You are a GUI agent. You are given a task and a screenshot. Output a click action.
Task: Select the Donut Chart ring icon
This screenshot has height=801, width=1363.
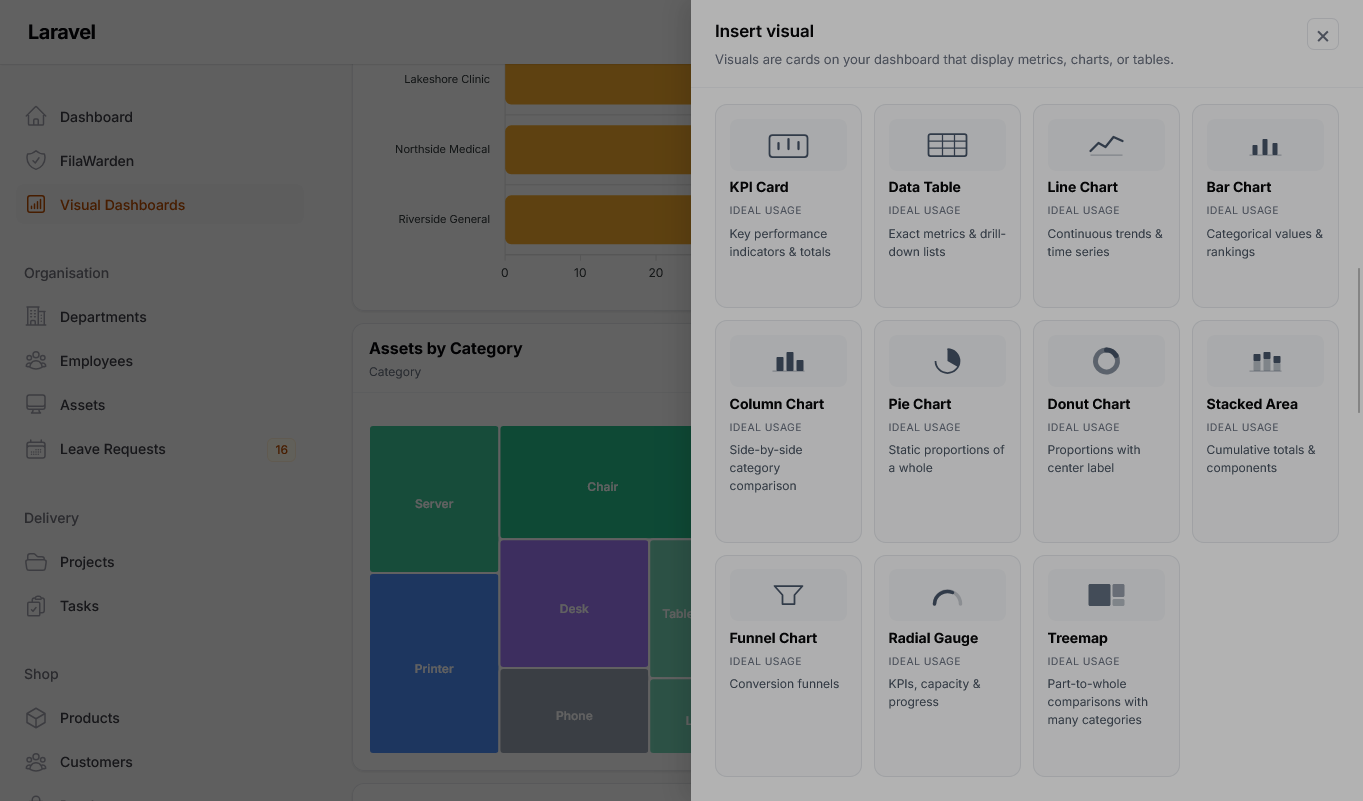1106,361
